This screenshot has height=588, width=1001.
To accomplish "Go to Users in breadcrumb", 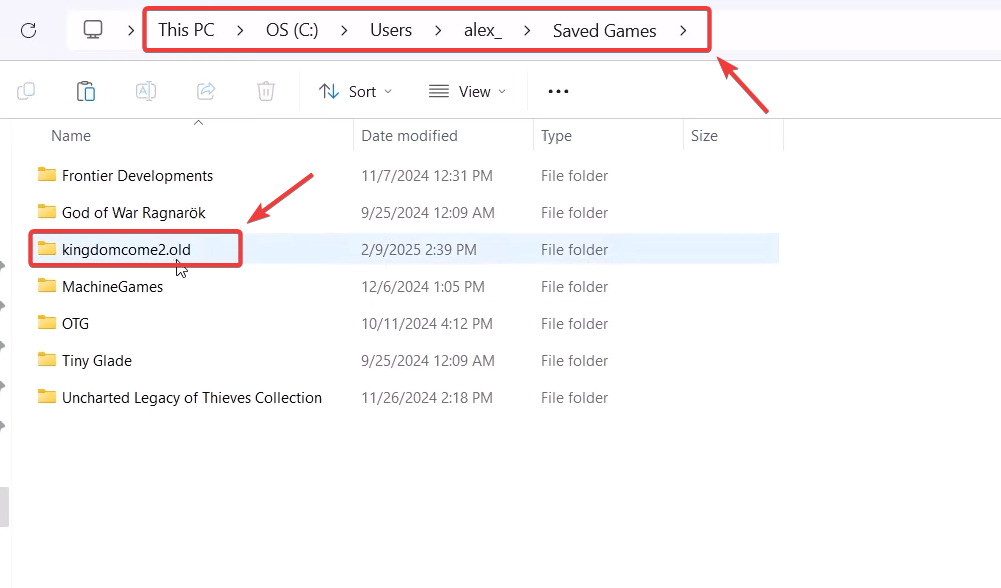I will coord(391,30).
